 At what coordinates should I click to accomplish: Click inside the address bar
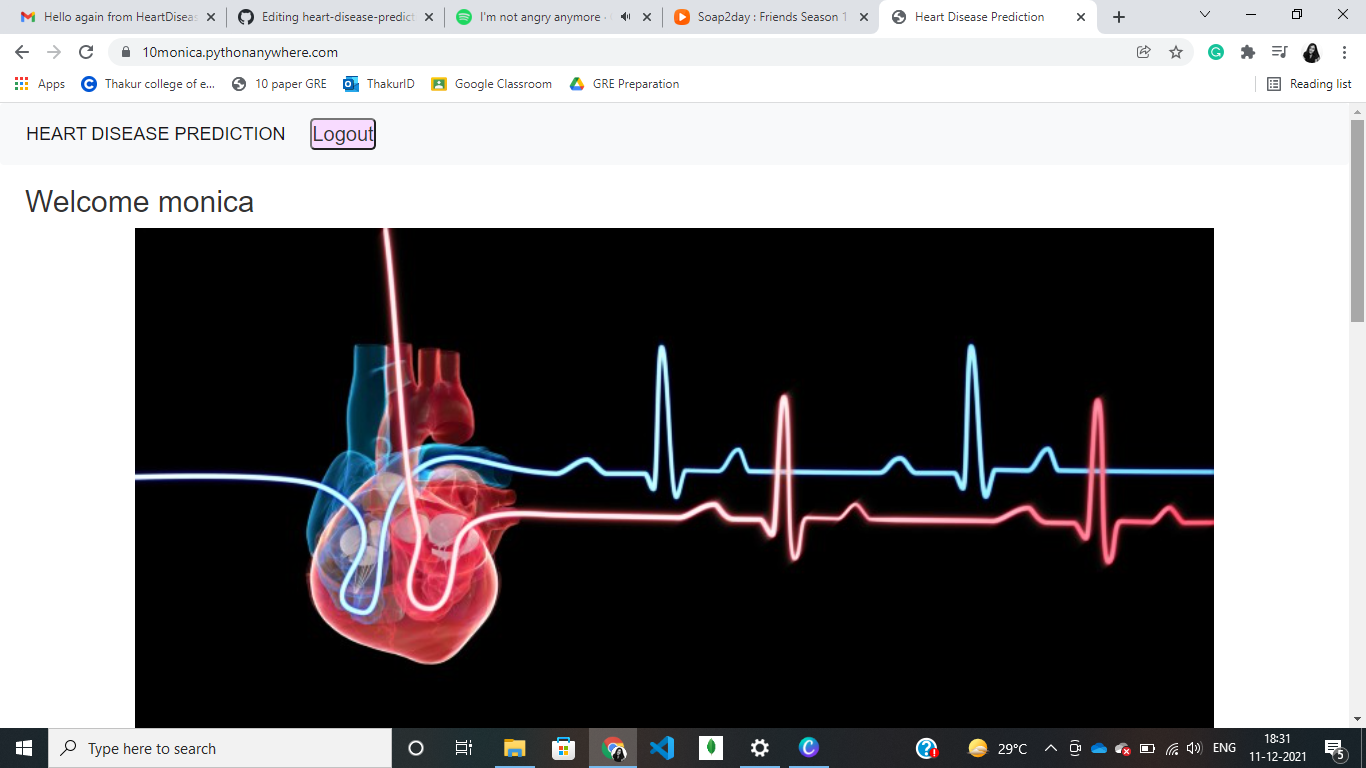tap(300, 50)
